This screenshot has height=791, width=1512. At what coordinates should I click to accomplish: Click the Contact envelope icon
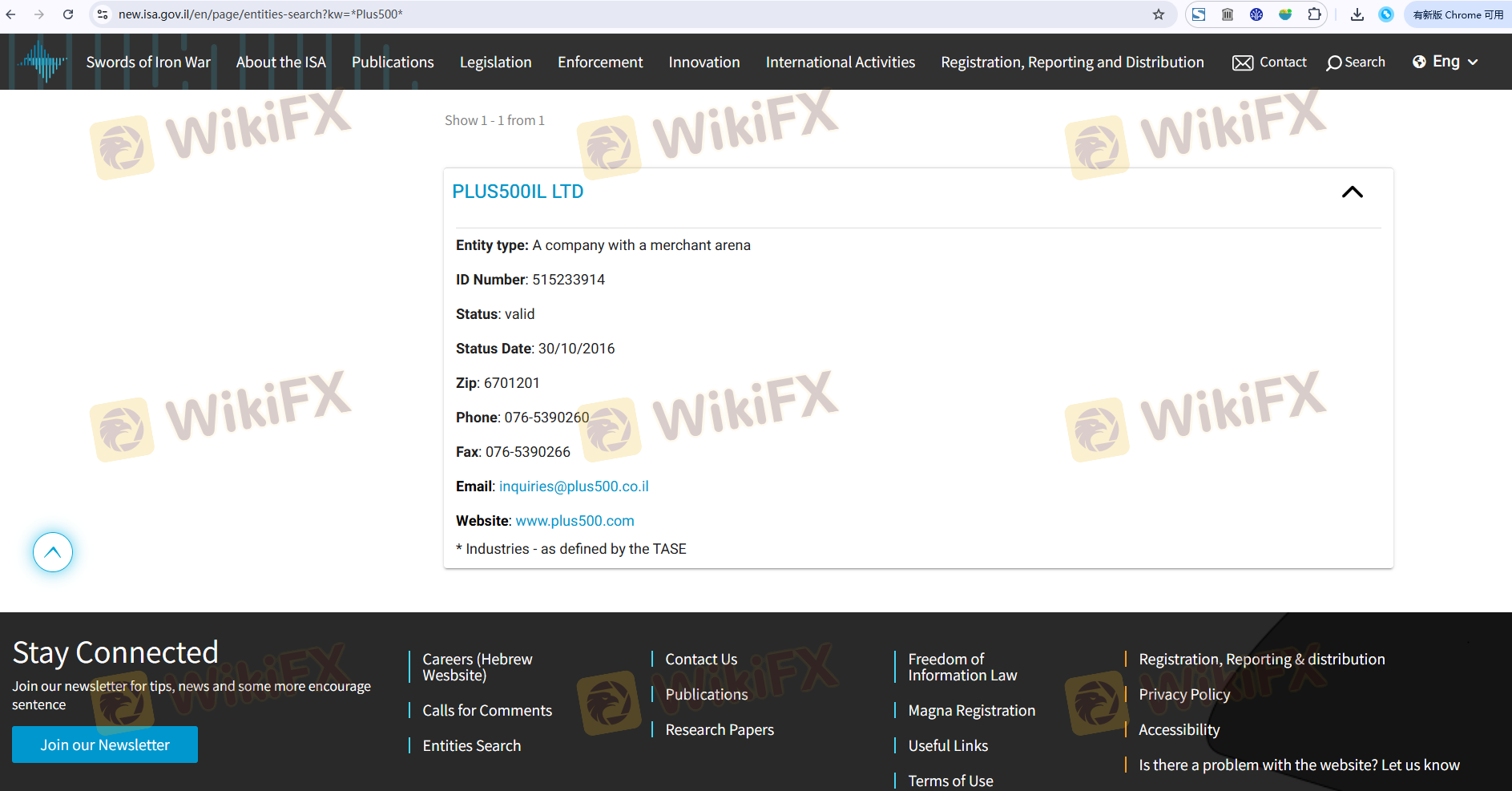[1242, 63]
